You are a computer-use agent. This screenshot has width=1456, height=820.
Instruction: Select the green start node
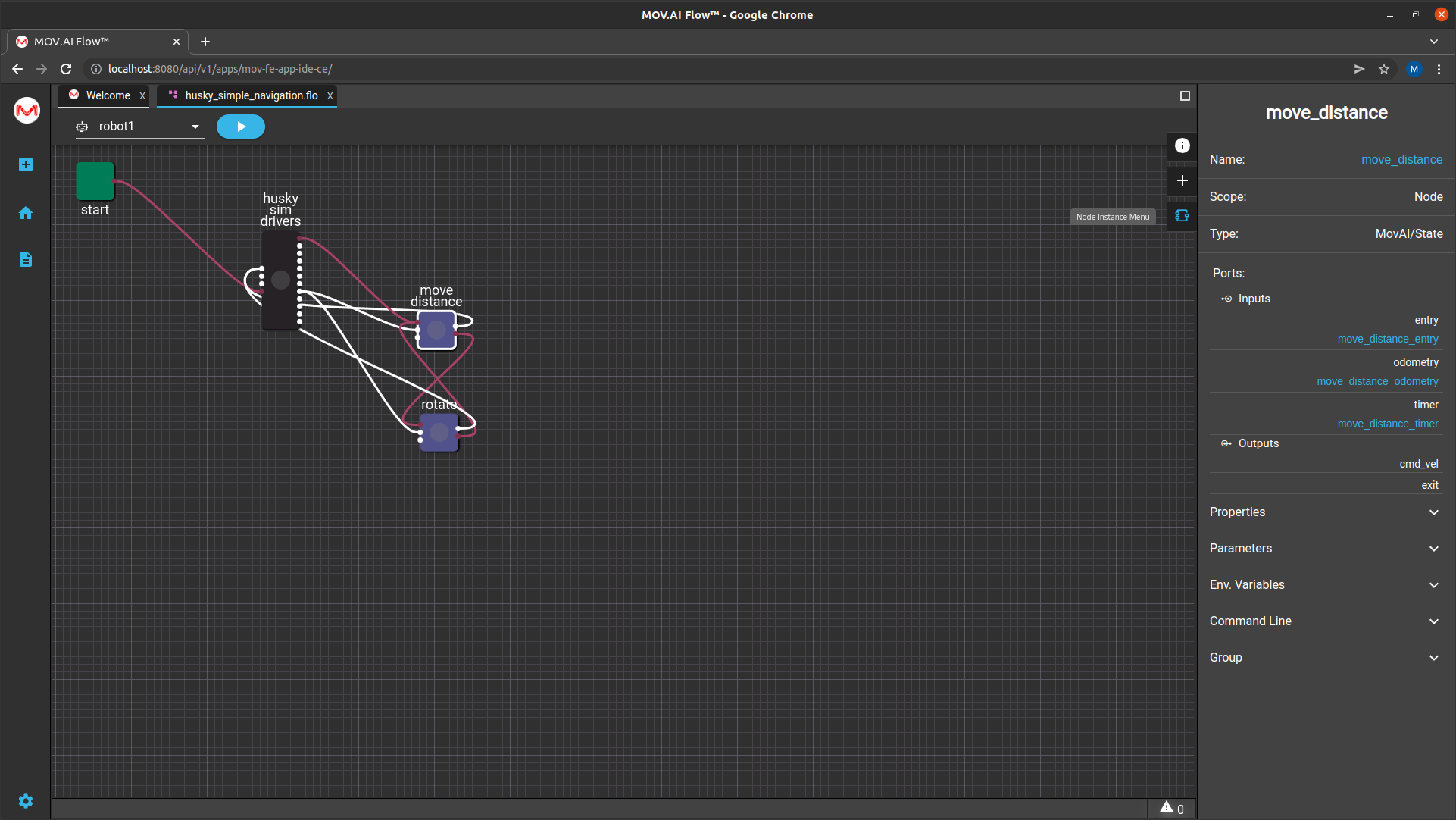pos(95,180)
